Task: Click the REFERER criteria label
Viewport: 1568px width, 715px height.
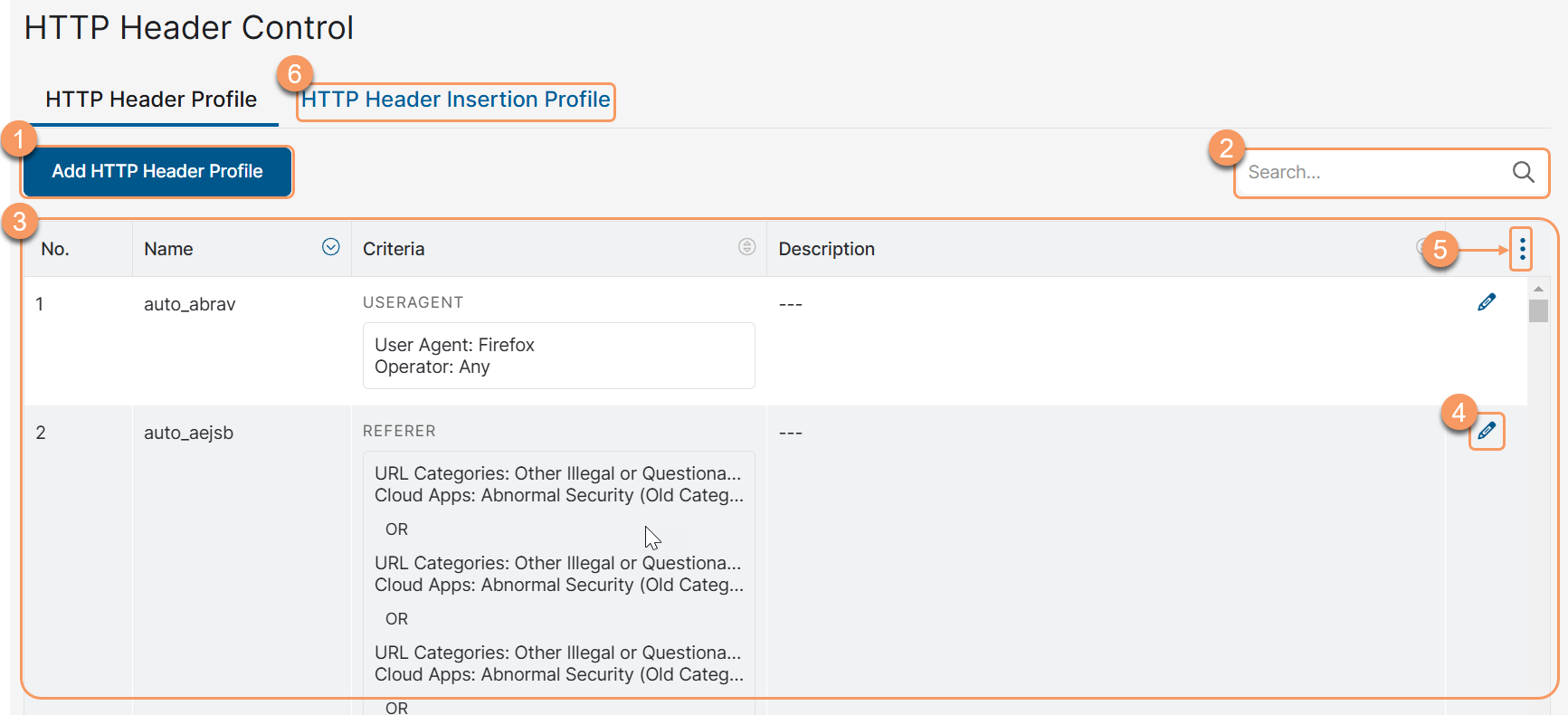Action: pos(399,431)
